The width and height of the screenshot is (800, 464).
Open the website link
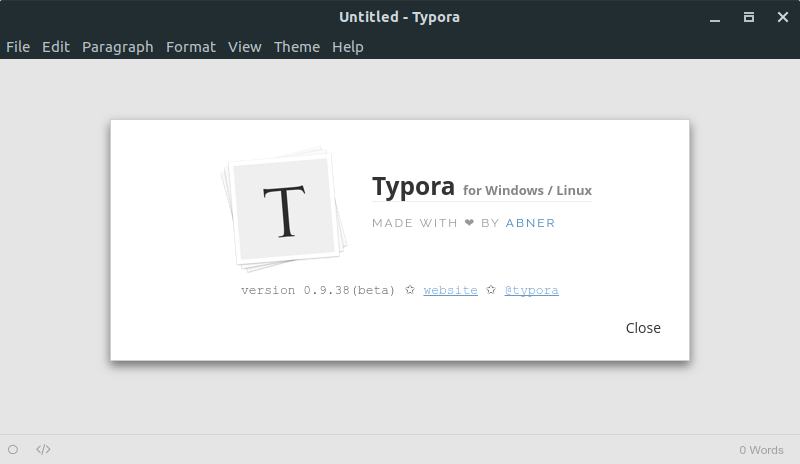[x=451, y=290]
